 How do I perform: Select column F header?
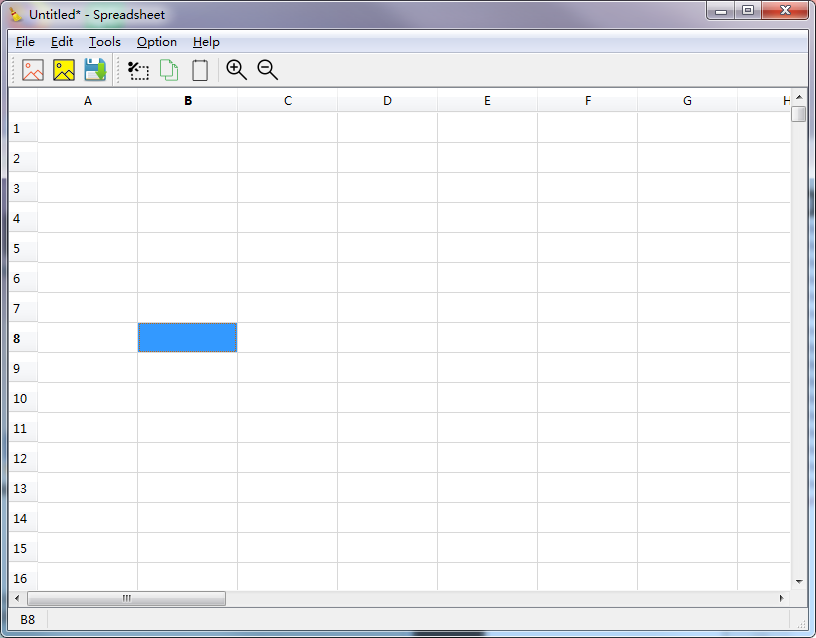(588, 101)
